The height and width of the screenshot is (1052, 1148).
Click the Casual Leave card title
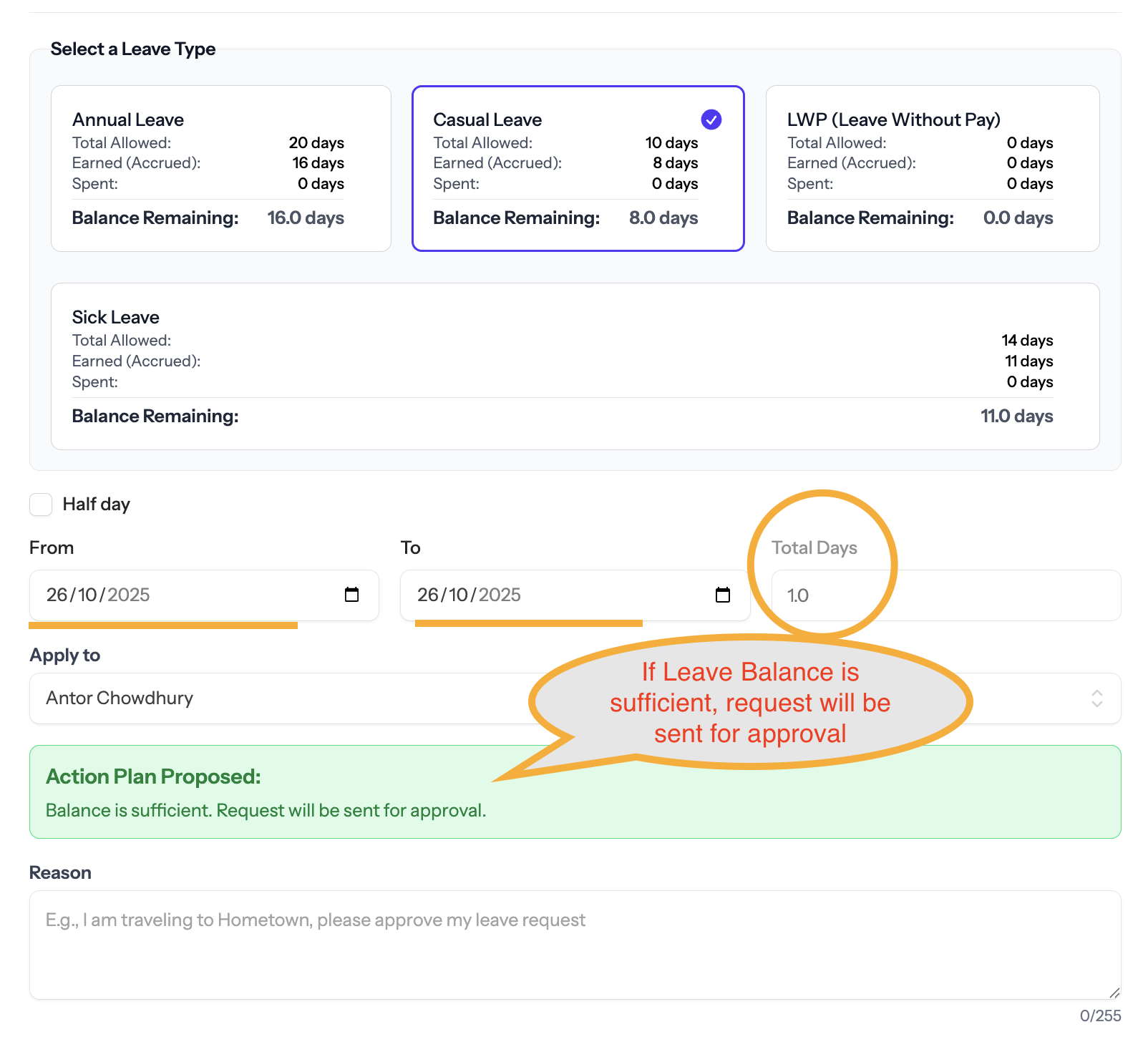[487, 120]
